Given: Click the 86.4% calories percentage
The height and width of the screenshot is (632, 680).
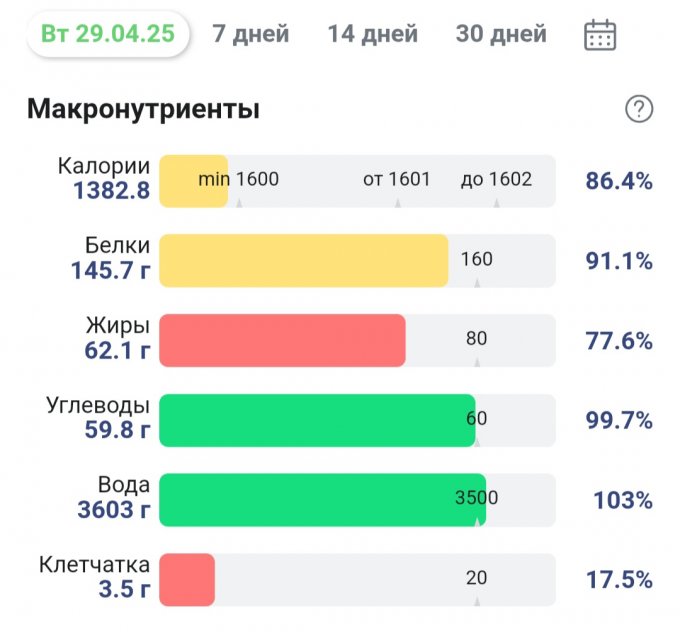Looking at the screenshot, I should coord(618,181).
